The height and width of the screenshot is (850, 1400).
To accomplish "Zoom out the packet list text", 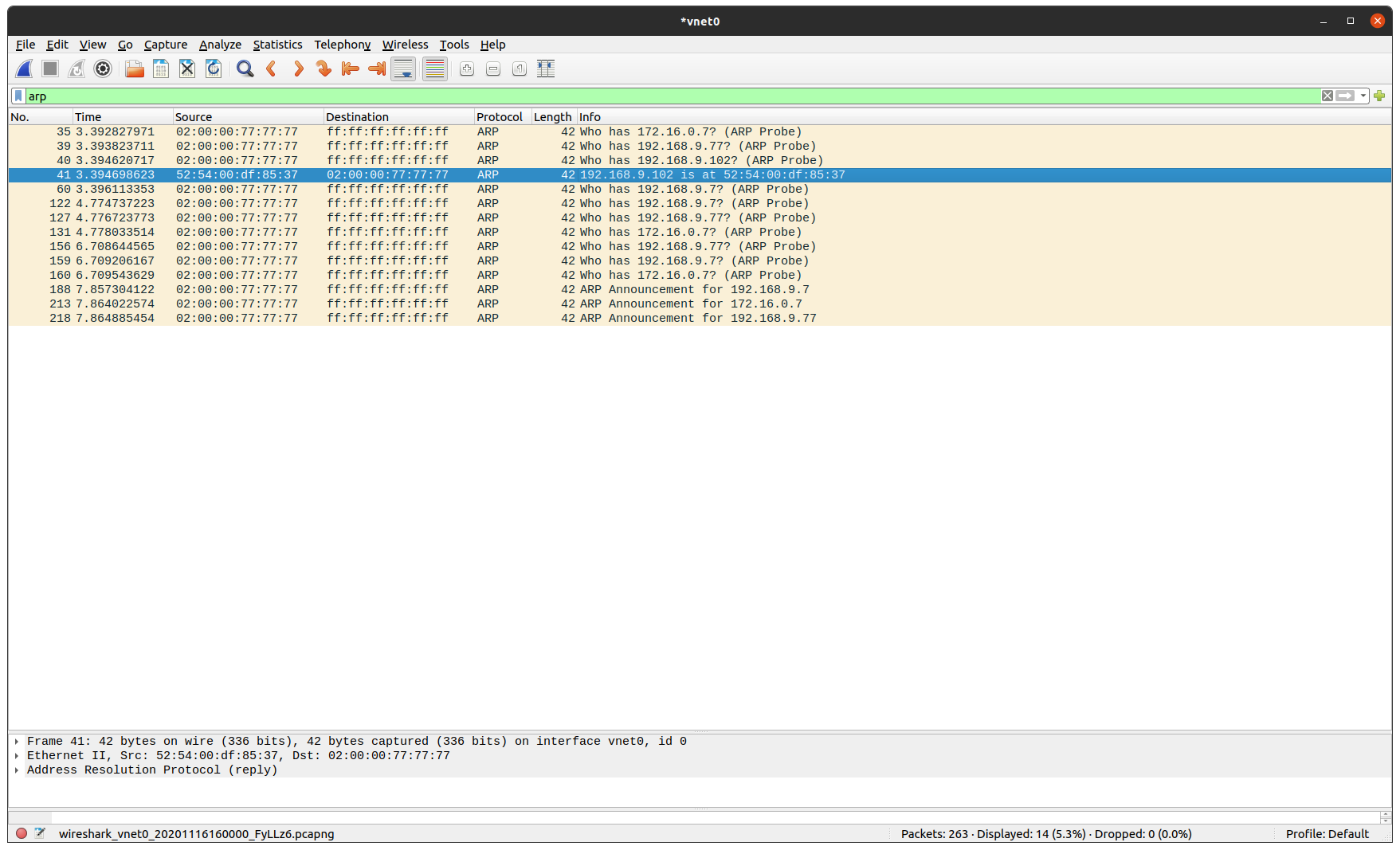I will 492,69.
